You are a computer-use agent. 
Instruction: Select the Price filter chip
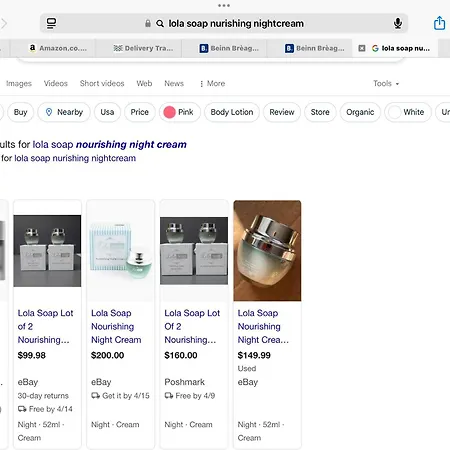click(x=139, y=112)
